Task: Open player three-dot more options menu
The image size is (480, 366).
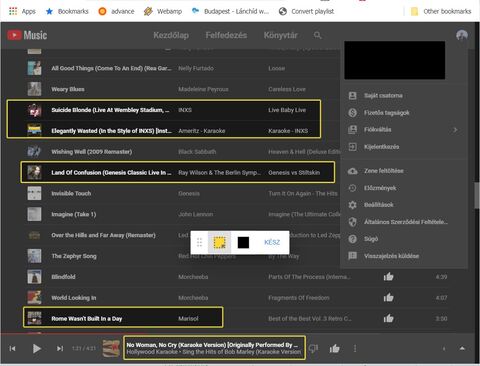Action: [x=355, y=349]
